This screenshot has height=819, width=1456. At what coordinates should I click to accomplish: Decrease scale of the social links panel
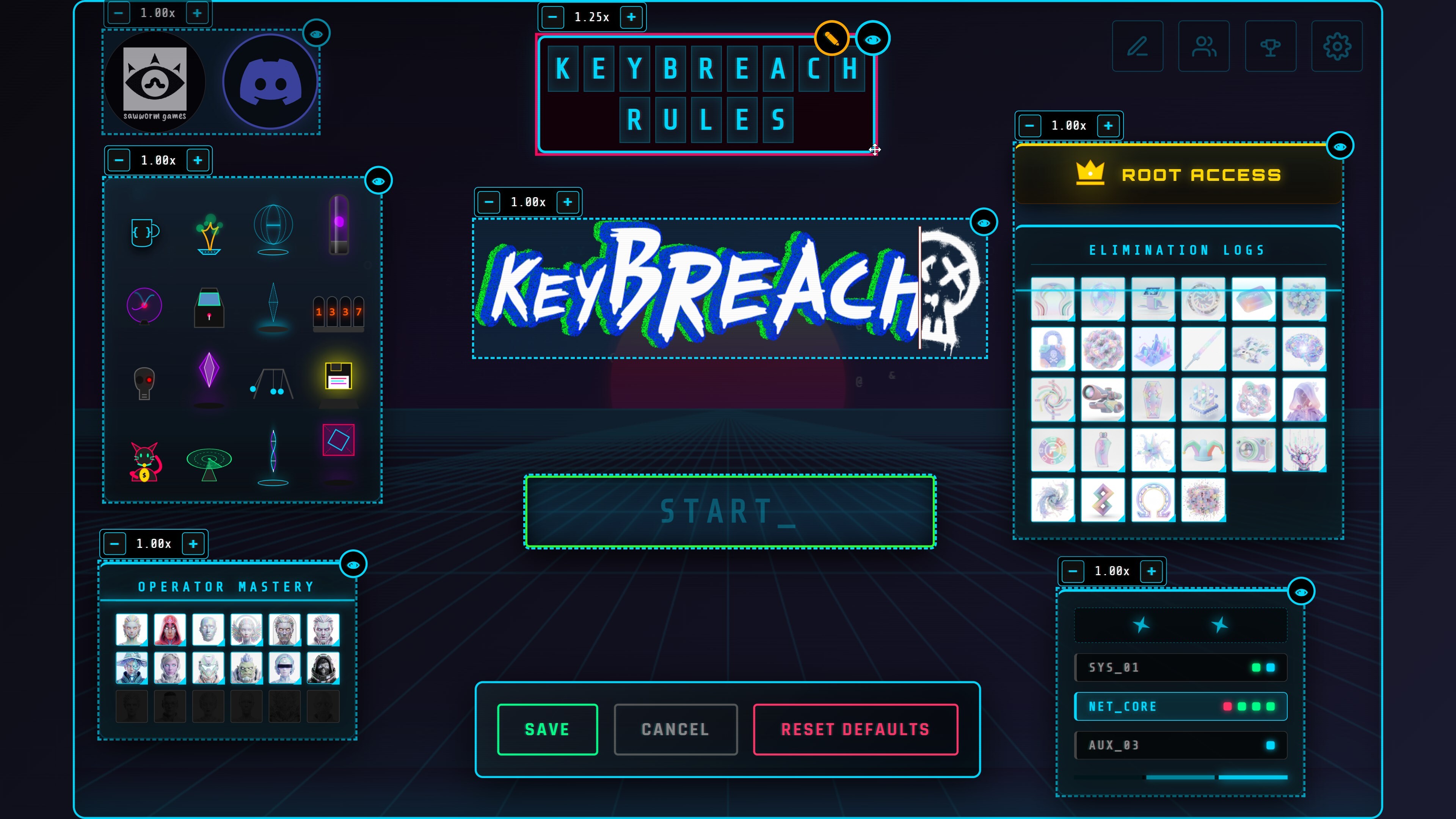click(x=118, y=13)
